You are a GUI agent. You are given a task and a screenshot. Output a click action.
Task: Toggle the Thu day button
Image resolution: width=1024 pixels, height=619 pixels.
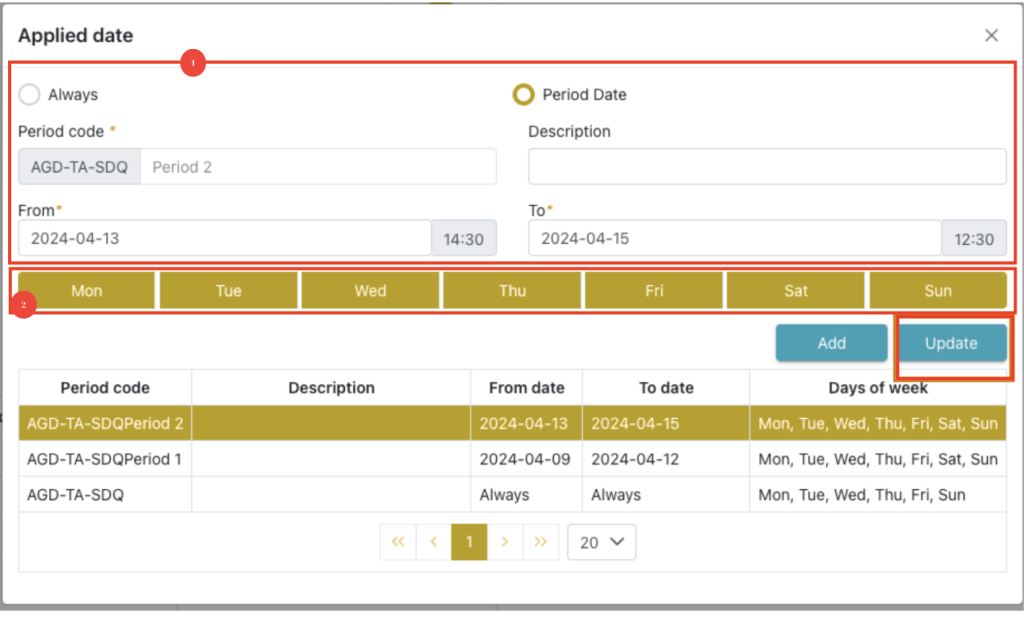pyautogui.click(x=512, y=291)
